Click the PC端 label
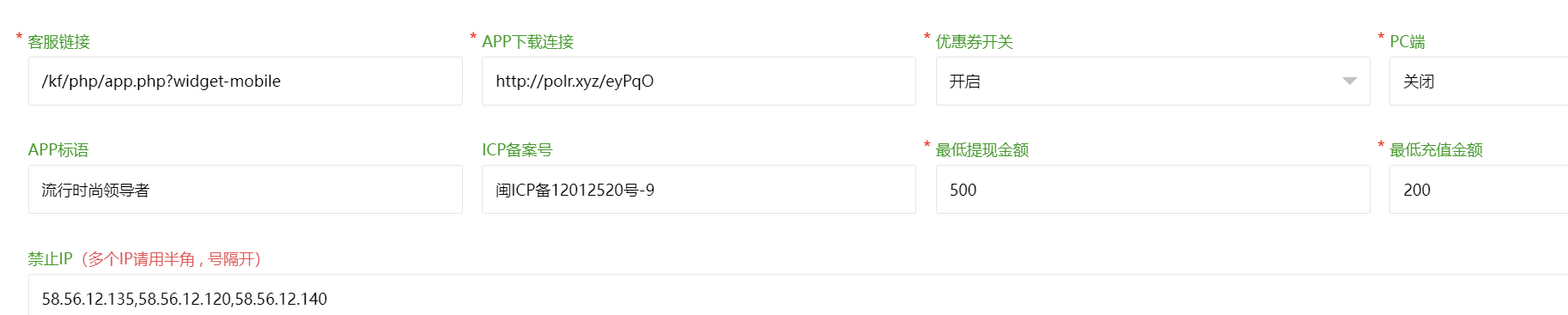Viewport: 1568px width, 315px height. [x=1407, y=42]
